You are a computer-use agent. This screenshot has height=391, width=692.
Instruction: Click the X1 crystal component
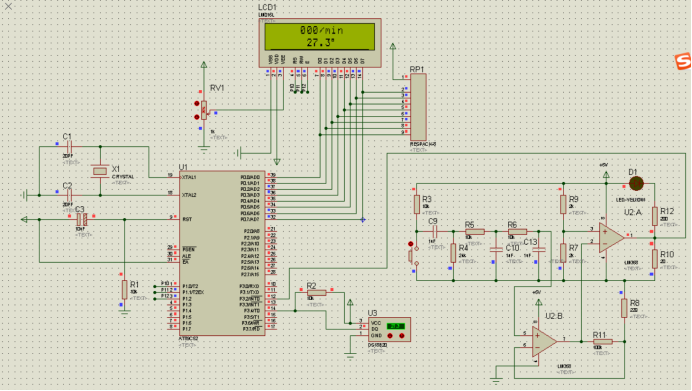click(100, 170)
